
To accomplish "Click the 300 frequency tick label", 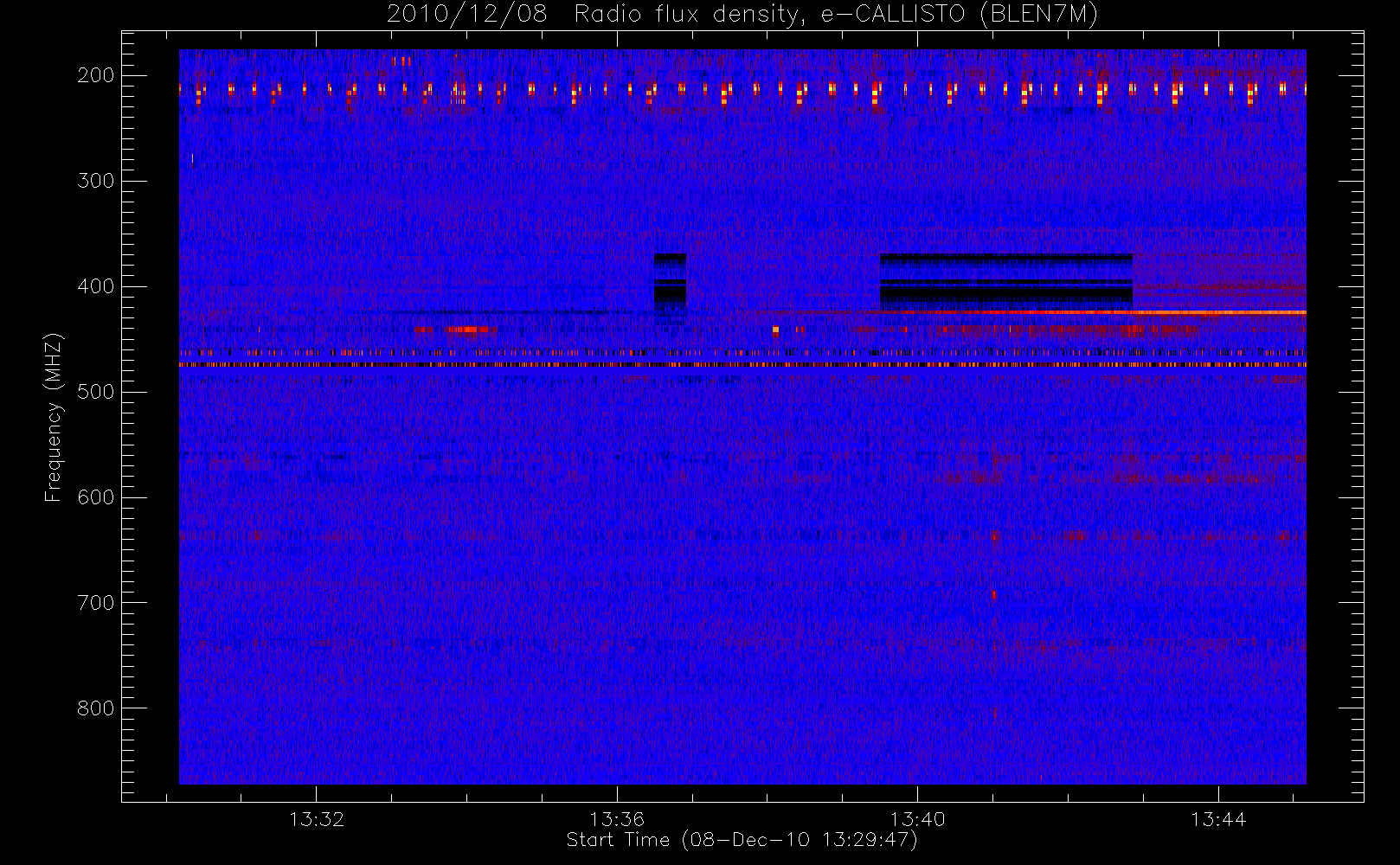I will coord(95,181).
